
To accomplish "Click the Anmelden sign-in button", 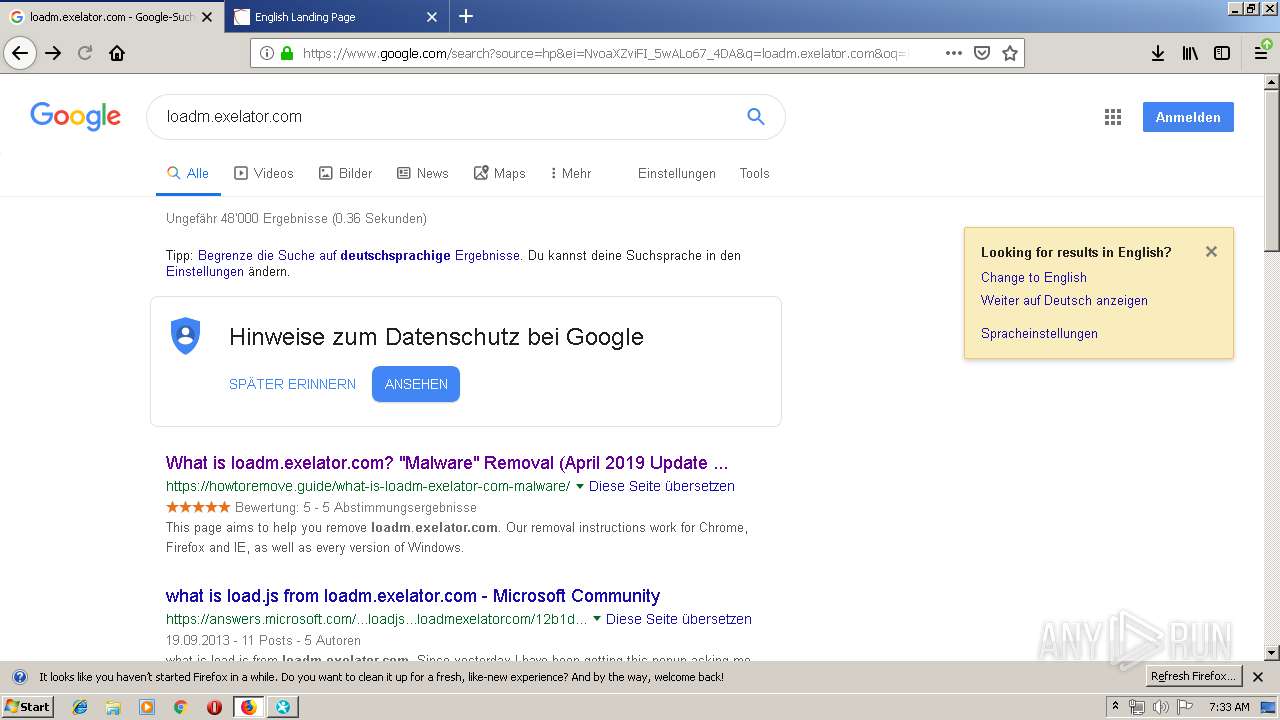I will [x=1188, y=117].
